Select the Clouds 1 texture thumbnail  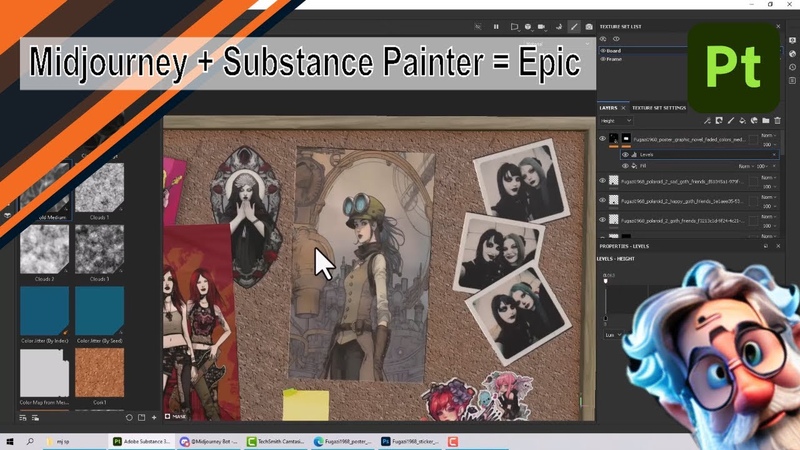(99, 188)
